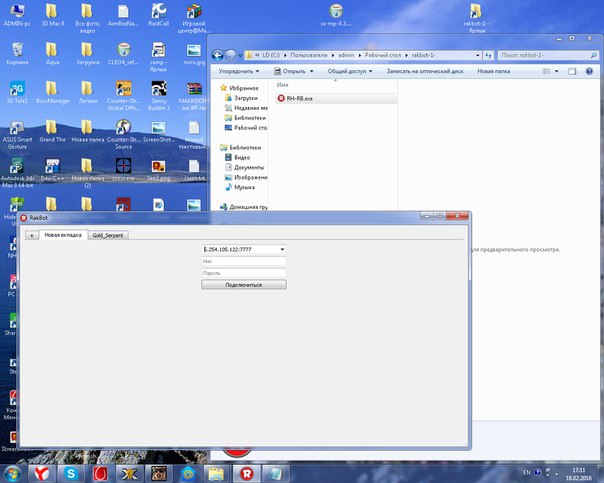Launch Counter-Strike Source desktop shortcut
The image size is (604, 483).
coord(123,134)
